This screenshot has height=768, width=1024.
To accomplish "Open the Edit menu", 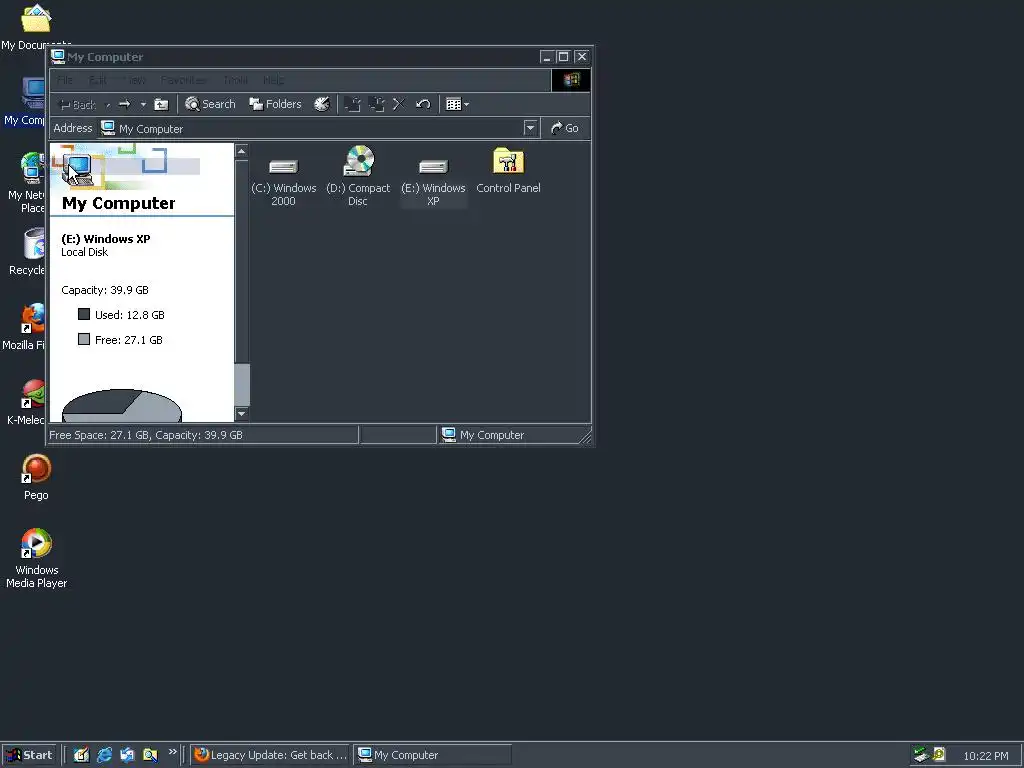I will pyautogui.click(x=98, y=80).
